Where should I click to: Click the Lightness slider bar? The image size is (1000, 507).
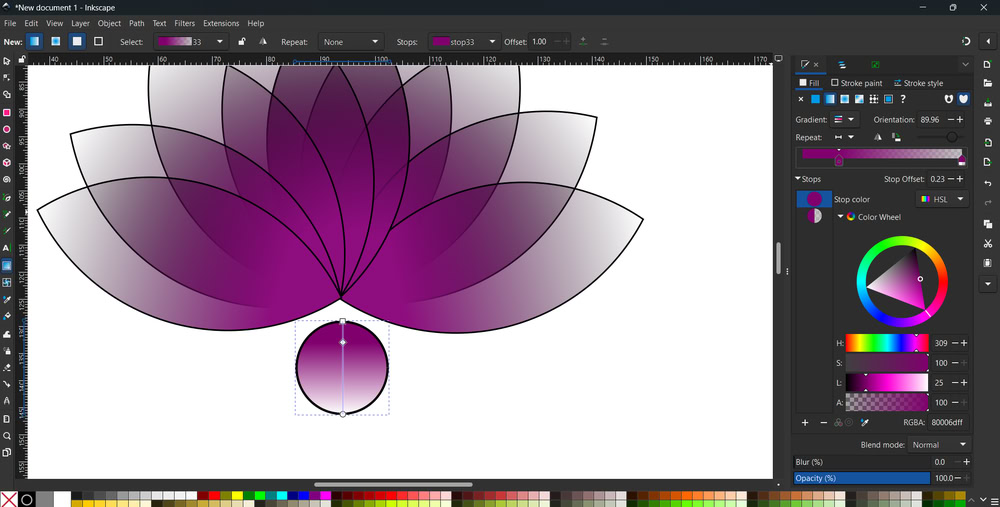coord(886,383)
